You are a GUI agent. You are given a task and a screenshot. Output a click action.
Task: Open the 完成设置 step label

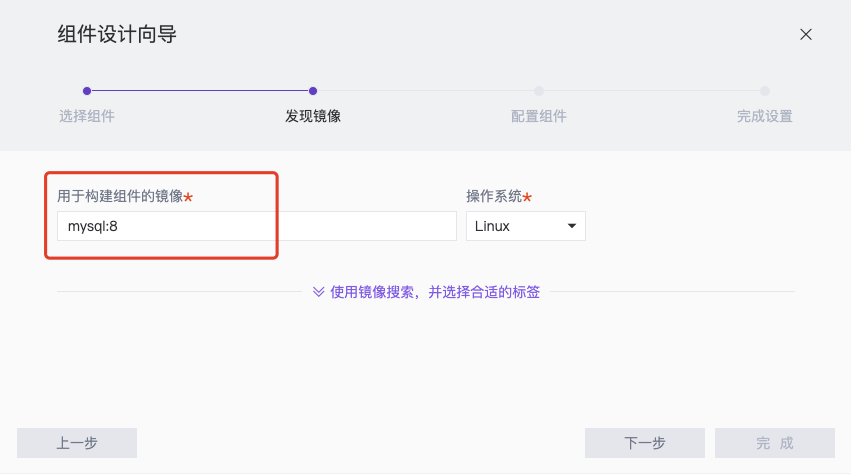tap(765, 116)
